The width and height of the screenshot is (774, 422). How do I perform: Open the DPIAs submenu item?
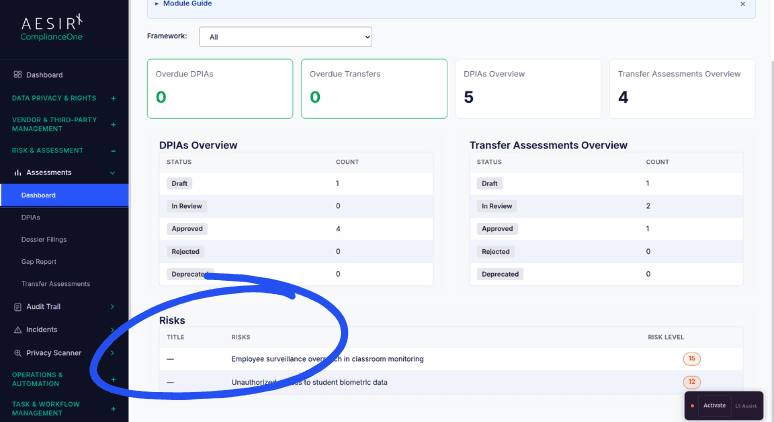click(31, 217)
